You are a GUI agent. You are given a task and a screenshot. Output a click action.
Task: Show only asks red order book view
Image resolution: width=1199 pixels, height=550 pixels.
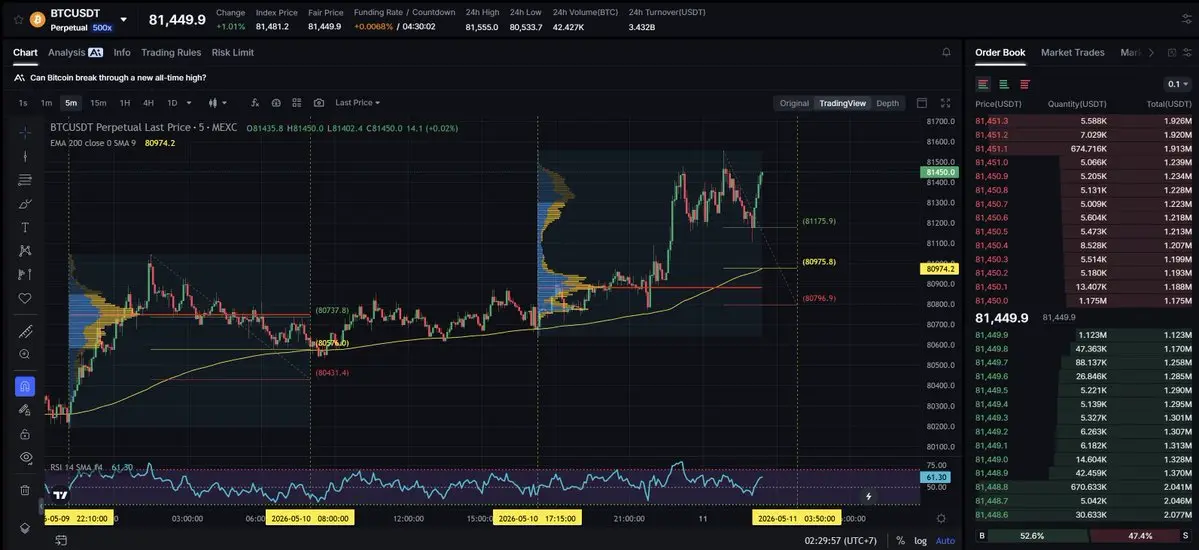[x=1025, y=84]
